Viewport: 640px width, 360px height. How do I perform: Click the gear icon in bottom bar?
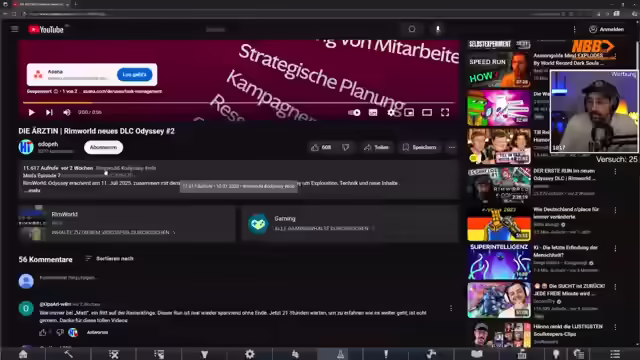[250, 354]
